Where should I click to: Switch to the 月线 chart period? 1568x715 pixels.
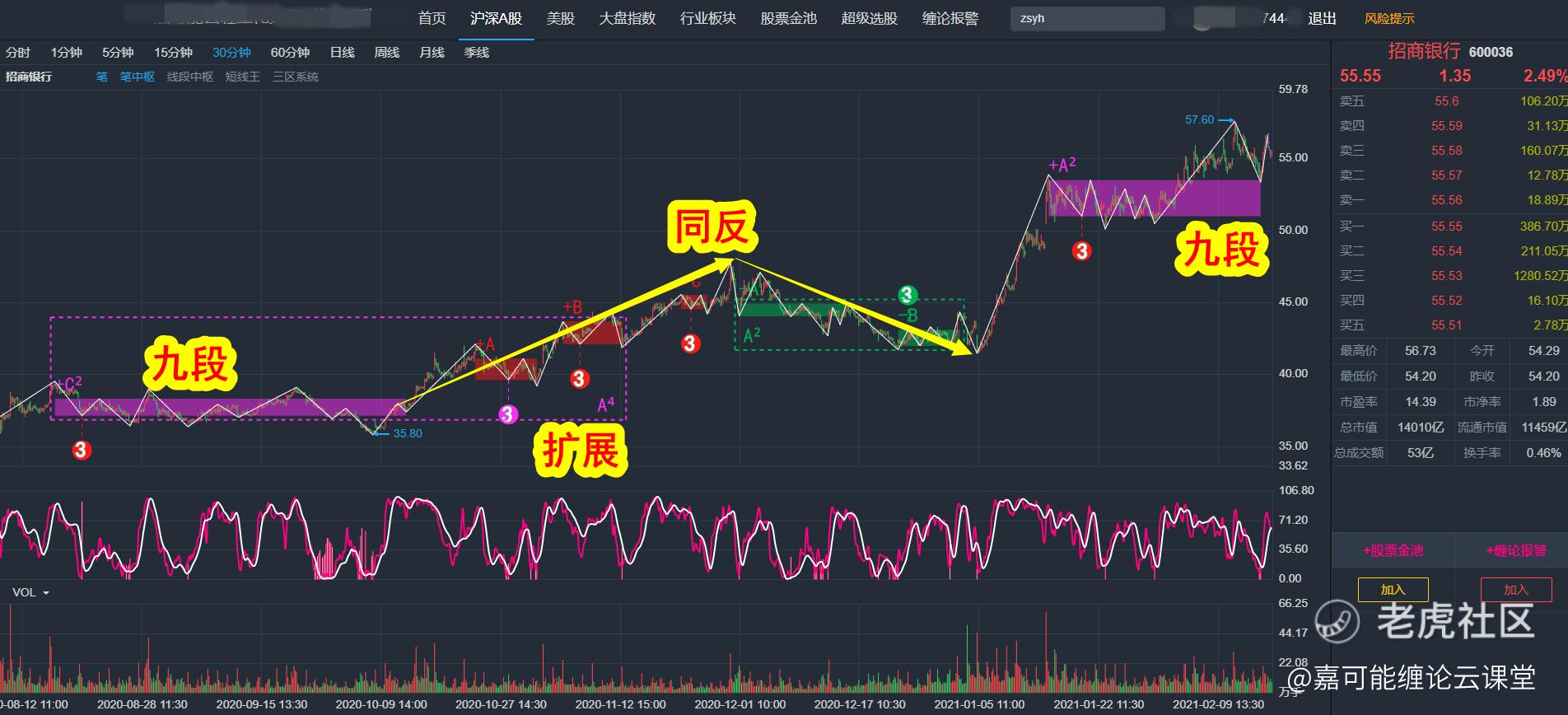432,52
